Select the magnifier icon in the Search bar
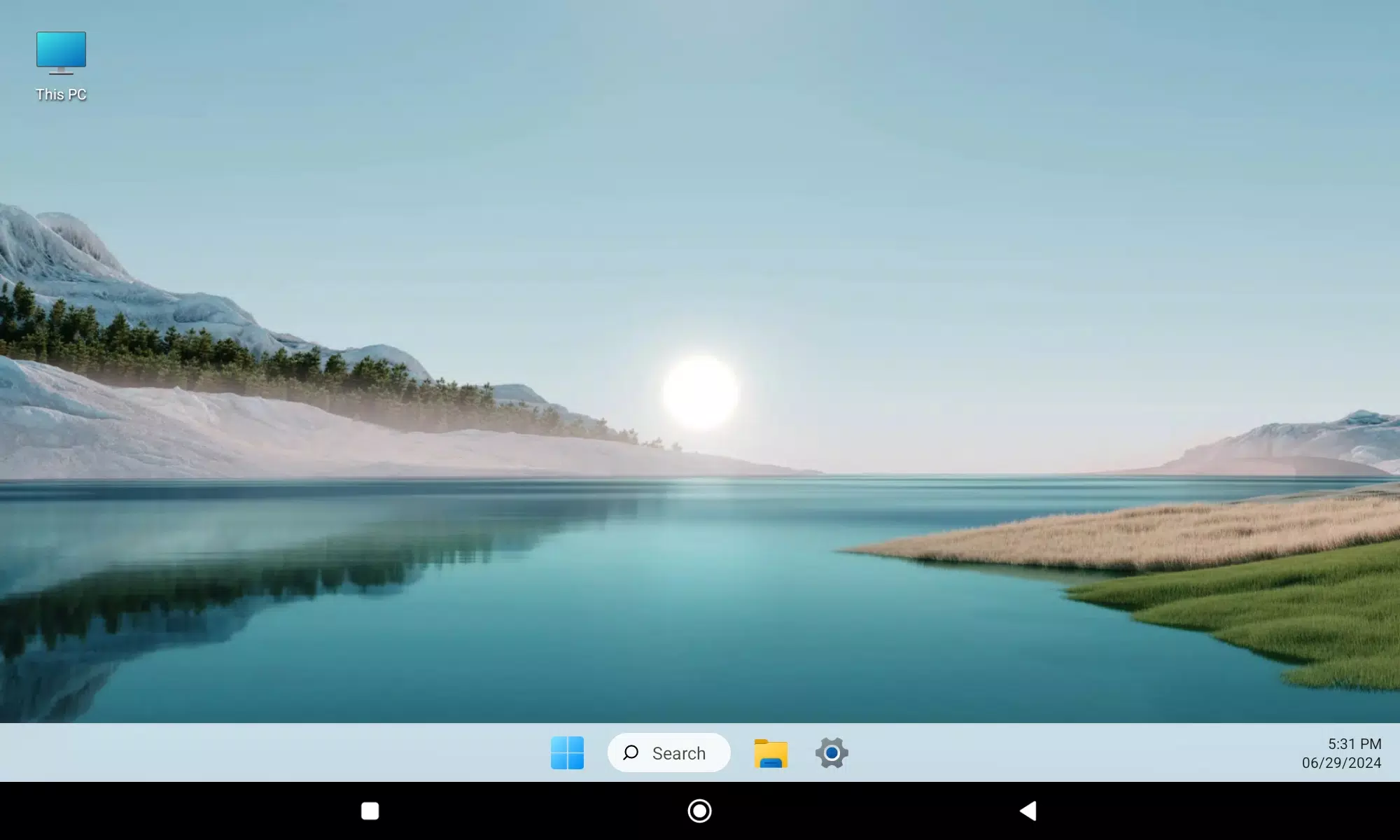This screenshot has height=840, width=1400. coord(631,753)
